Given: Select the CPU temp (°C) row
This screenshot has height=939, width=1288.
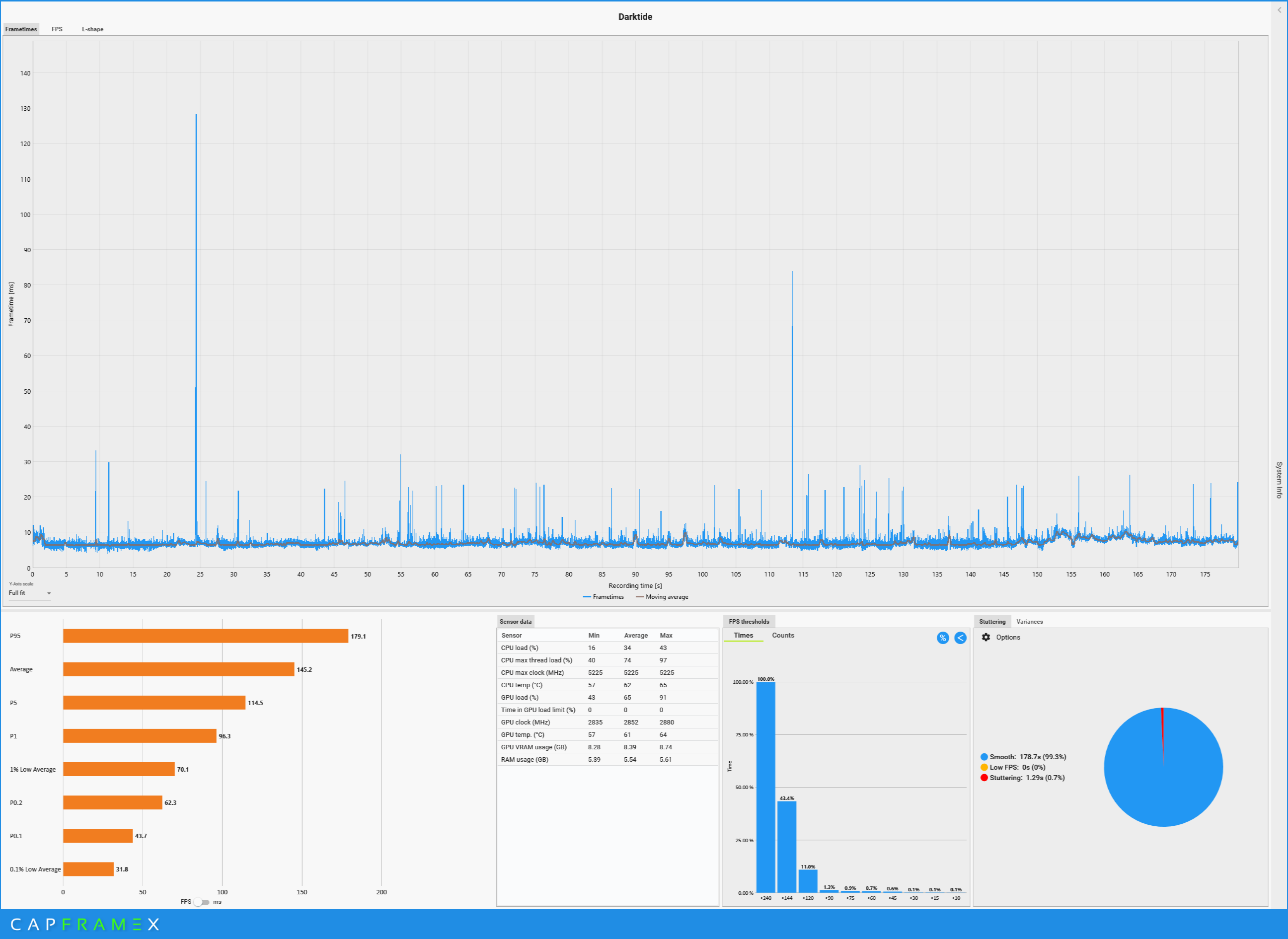Looking at the screenshot, I should (608, 685).
